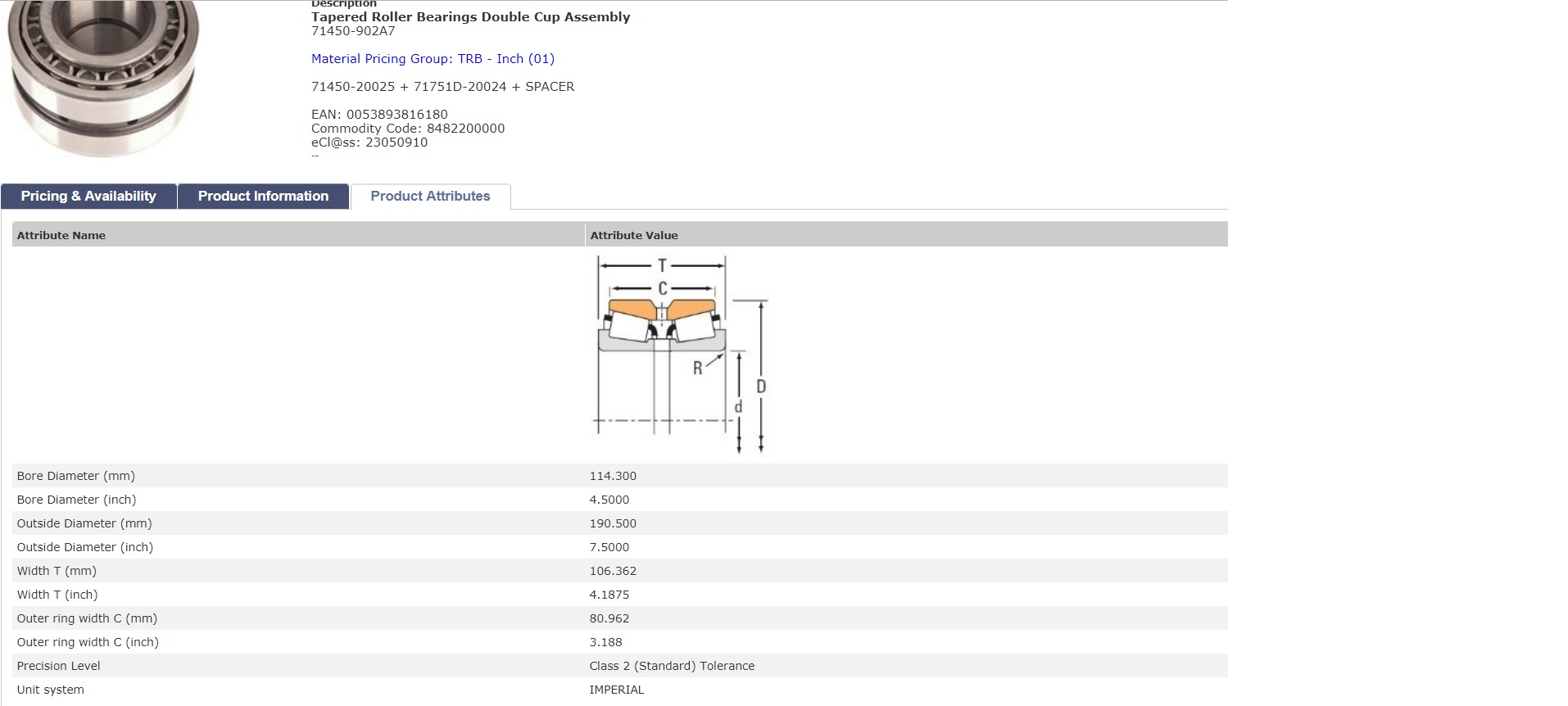Click the value 114.300
The height and width of the screenshot is (706, 1568).
[613, 476]
